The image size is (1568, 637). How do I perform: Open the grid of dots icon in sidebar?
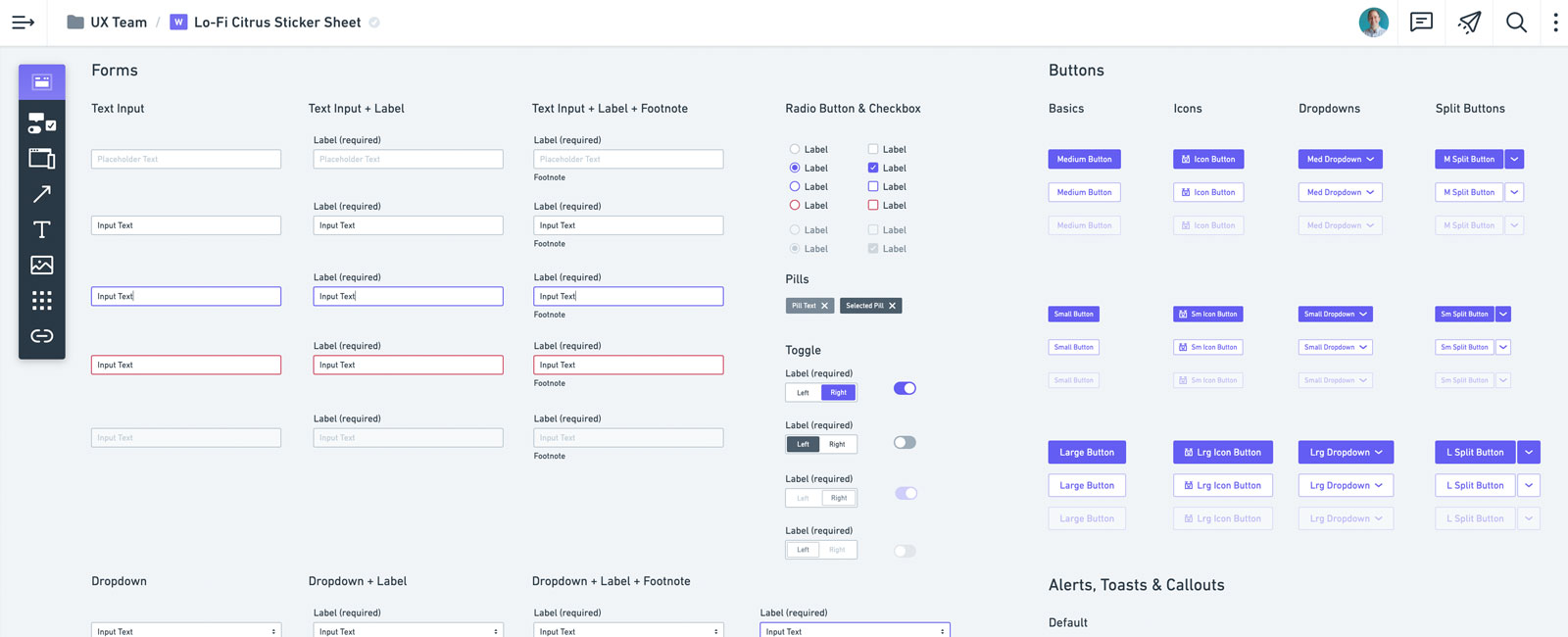click(41, 300)
